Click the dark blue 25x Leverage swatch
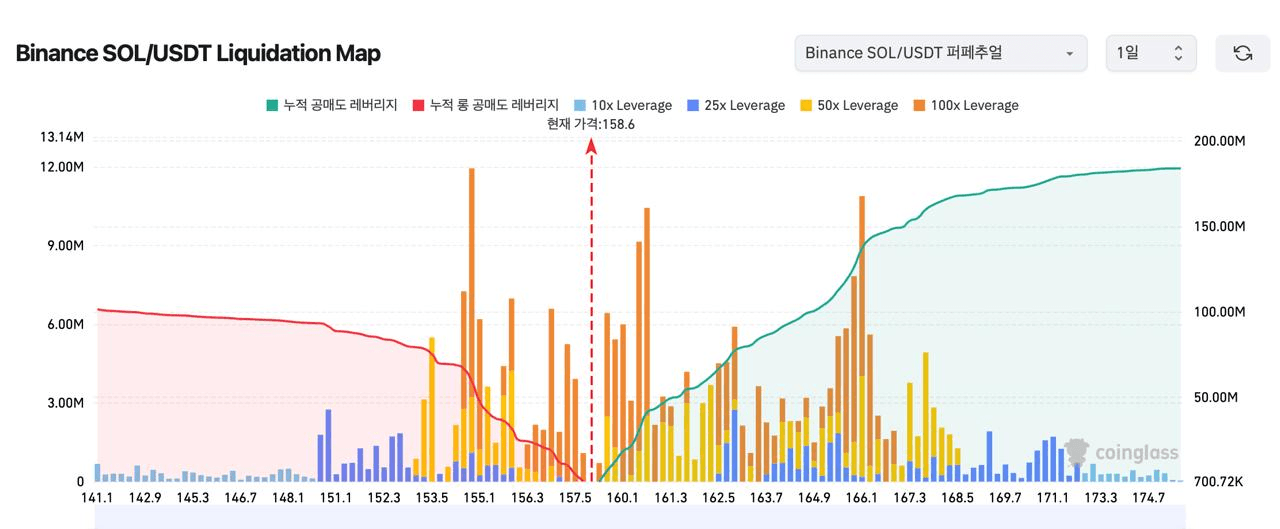Viewport: 1280px width, 529px height. coord(693,105)
